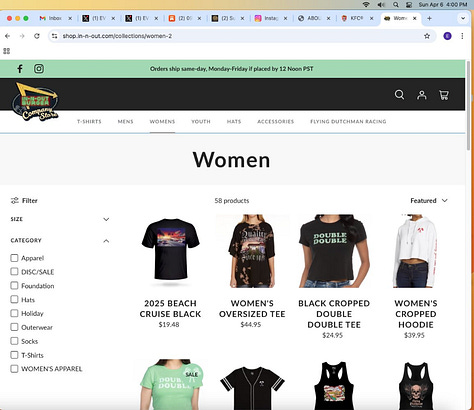View the white cropped hoodie product image

coord(415,251)
